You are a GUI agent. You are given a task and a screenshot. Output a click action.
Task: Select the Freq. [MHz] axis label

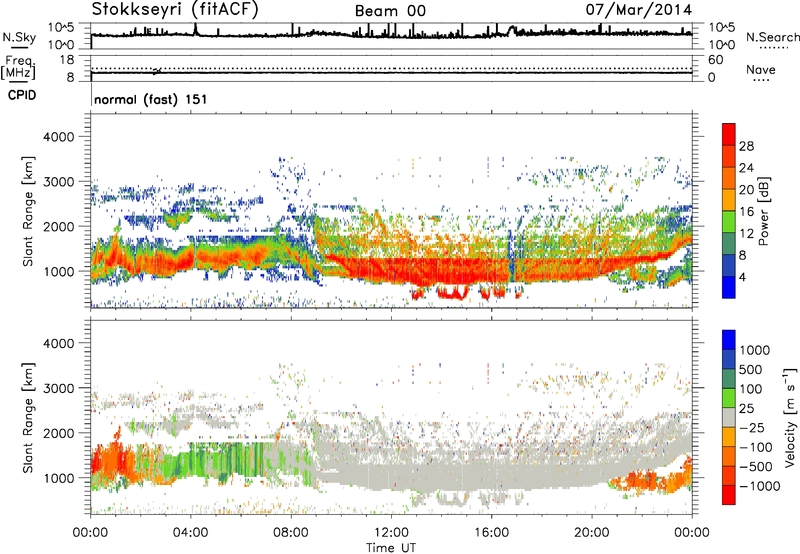(x=18, y=68)
